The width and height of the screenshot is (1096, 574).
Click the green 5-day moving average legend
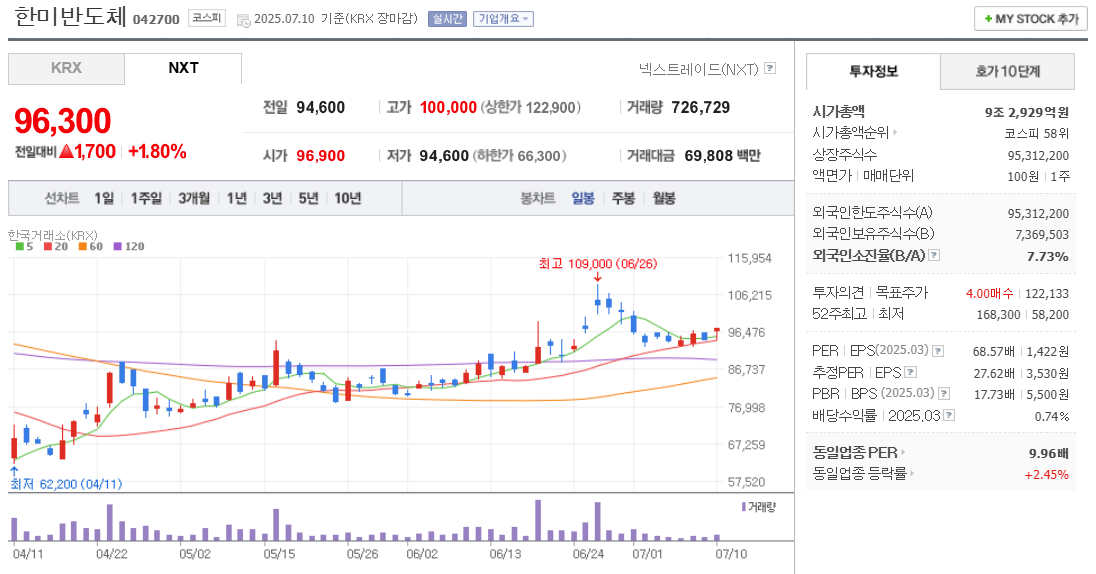24,247
